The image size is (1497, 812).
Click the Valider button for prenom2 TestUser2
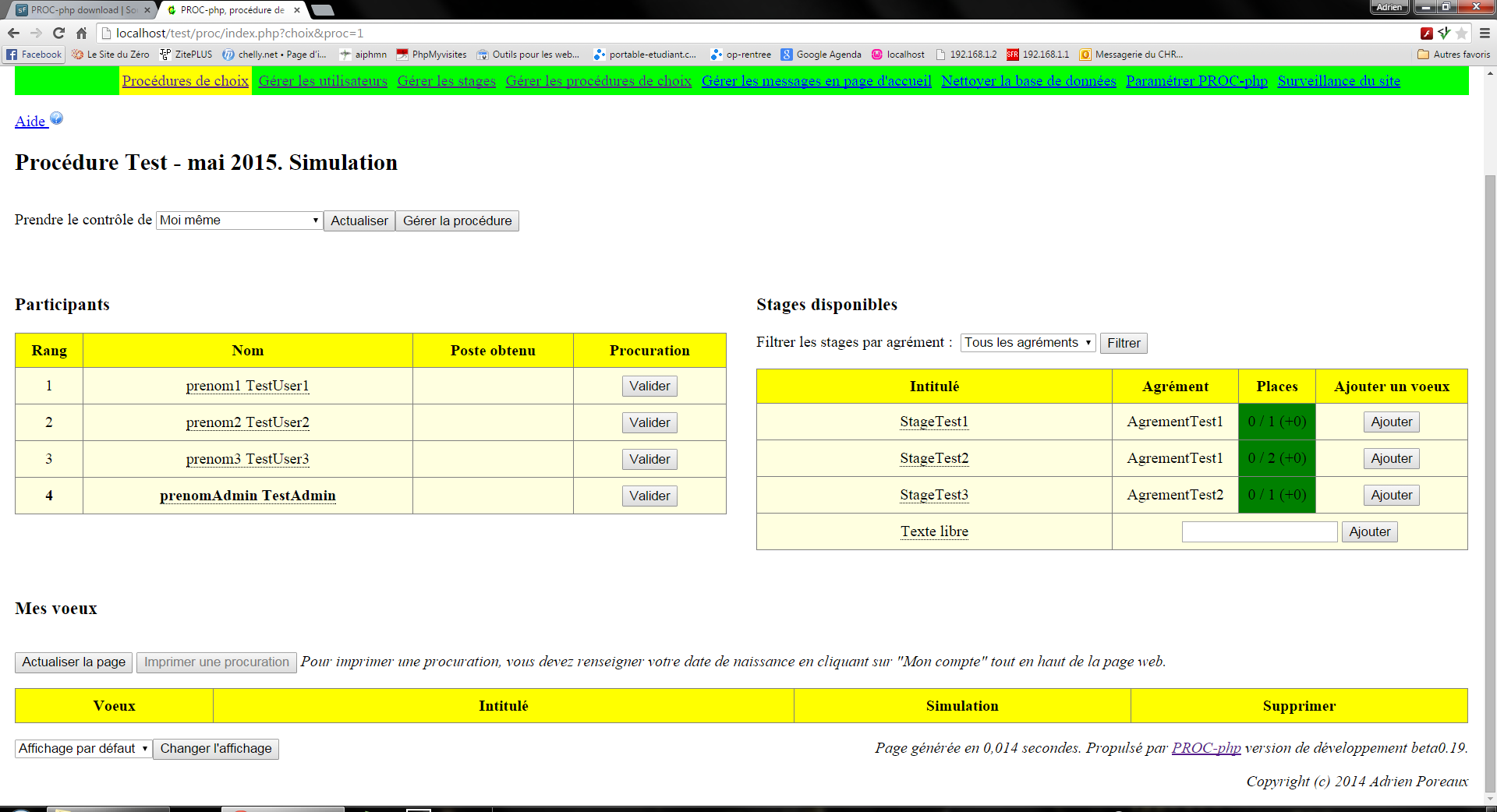649,422
